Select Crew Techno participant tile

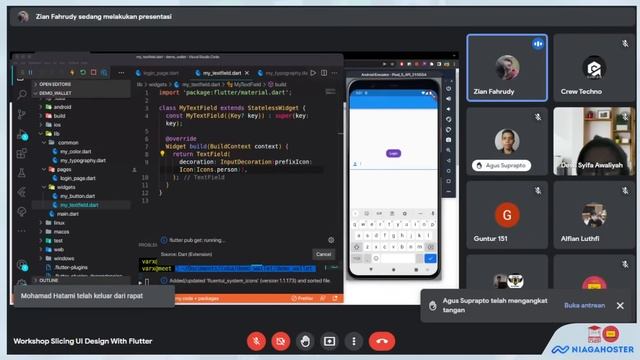594,68
